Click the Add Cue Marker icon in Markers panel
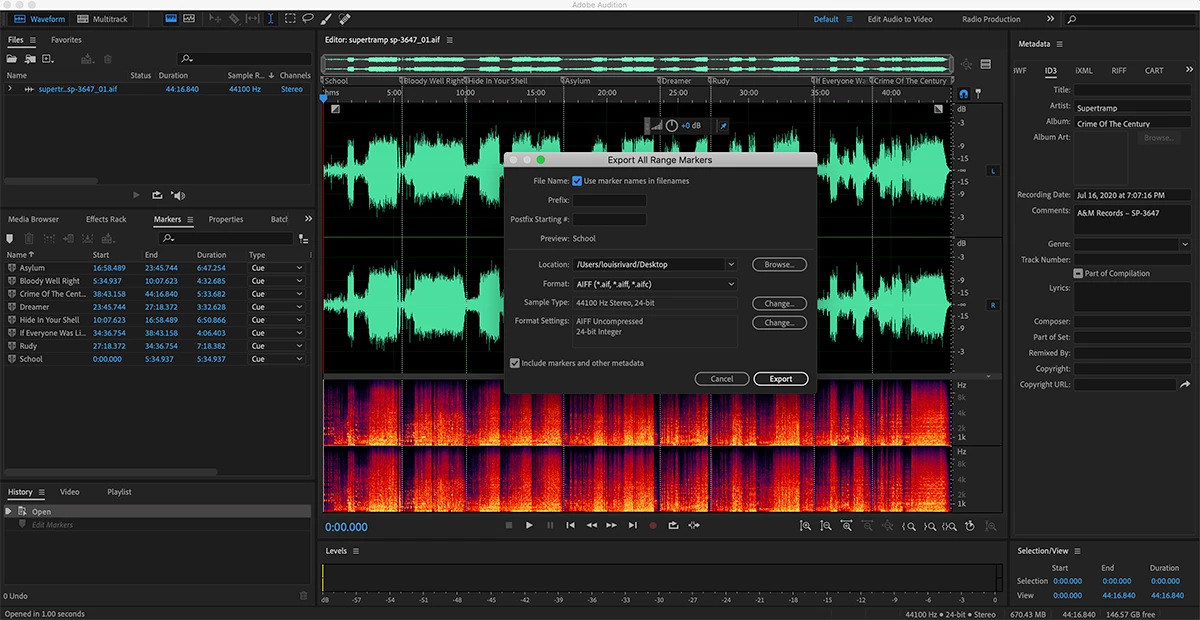The width and height of the screenshot is (1200, 620). (10, 238)
